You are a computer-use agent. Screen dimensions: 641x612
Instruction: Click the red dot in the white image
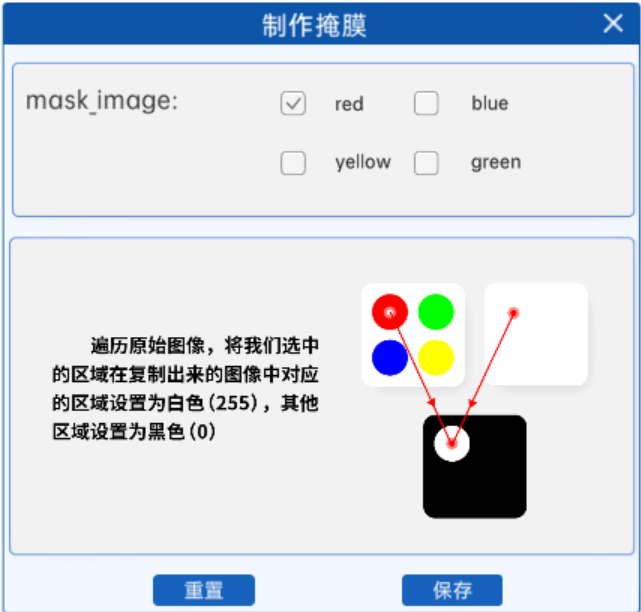point(513,313)
